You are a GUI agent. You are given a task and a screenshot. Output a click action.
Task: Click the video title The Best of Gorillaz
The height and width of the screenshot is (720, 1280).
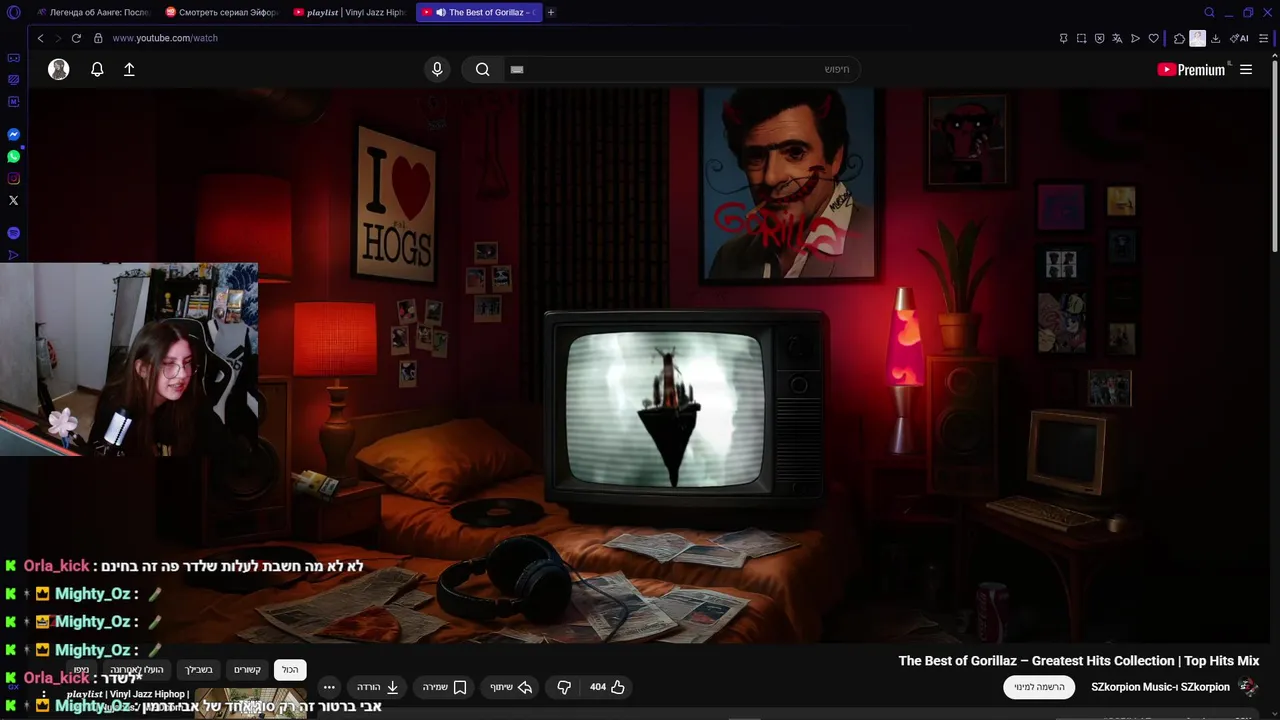coord(1079,661)
